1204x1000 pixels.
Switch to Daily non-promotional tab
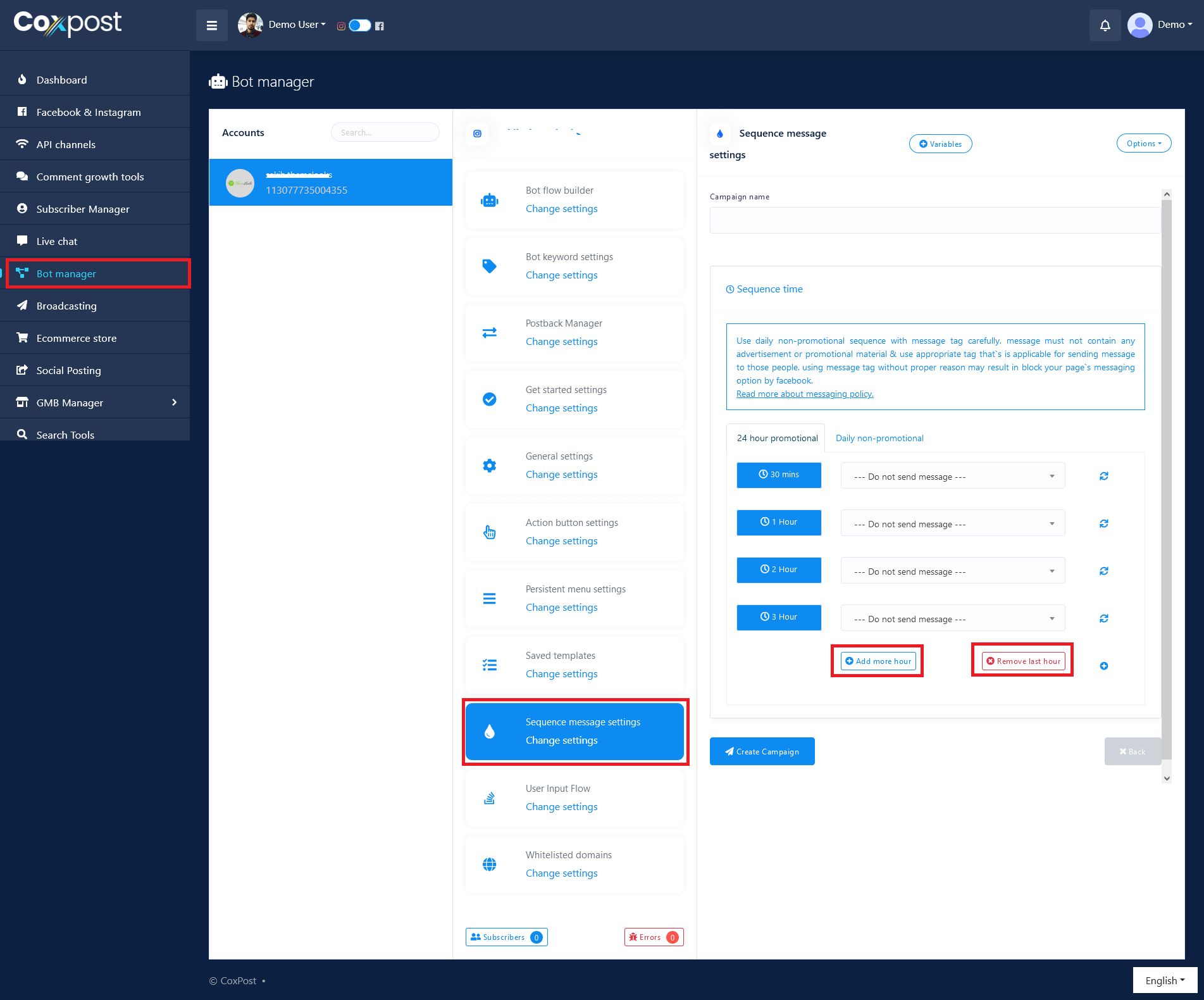pos(879,438)
